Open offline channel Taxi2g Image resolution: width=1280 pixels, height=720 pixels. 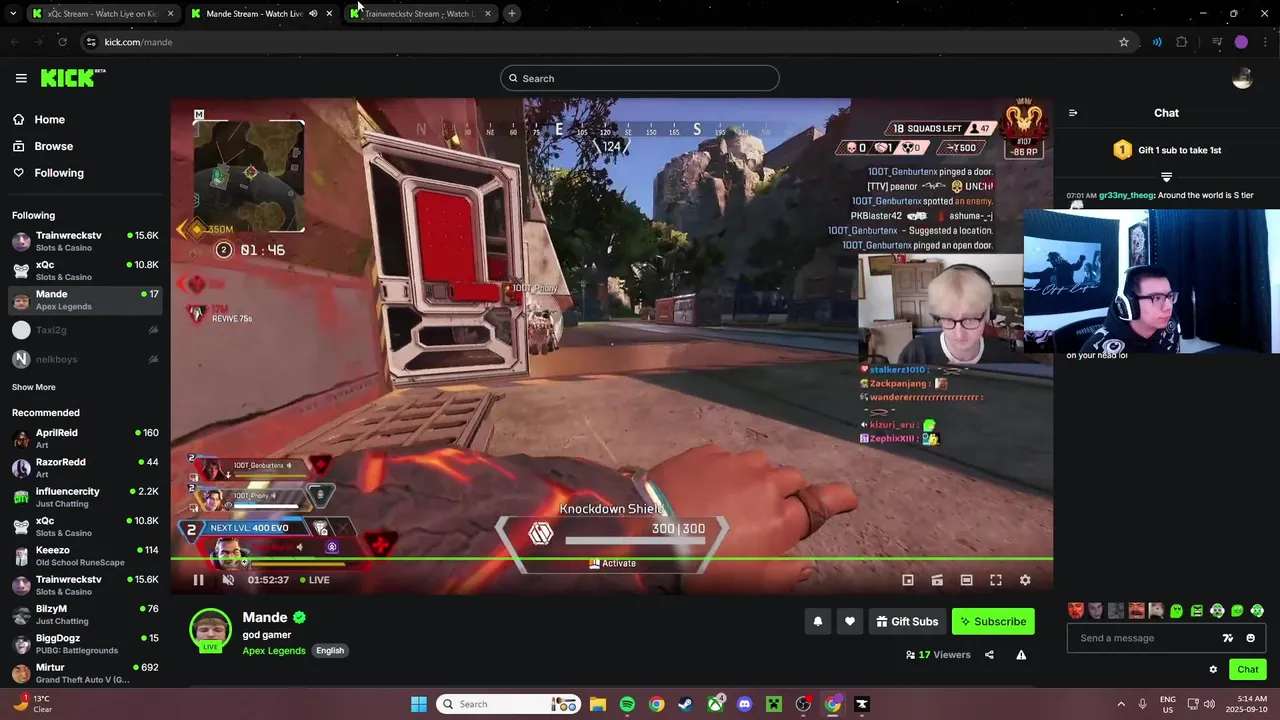point(85,330)
